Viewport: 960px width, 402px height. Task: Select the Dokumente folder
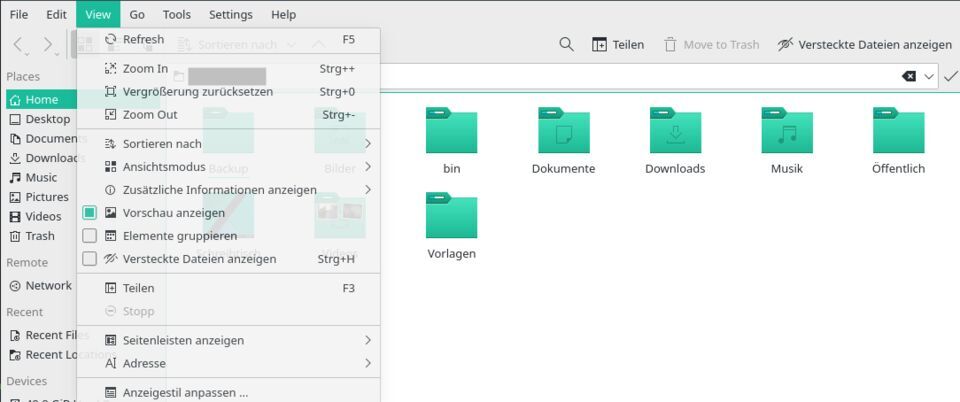coord(563,132)
